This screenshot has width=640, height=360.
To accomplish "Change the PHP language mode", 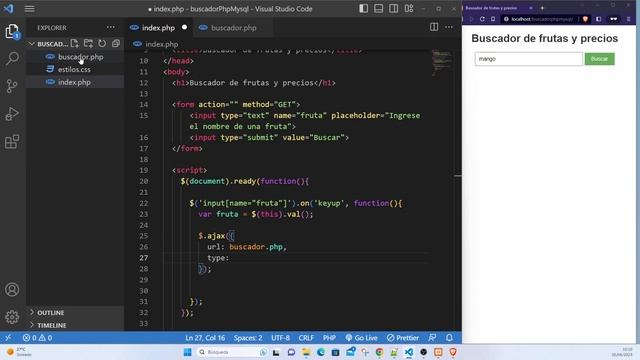I will click(x=329, y=338).
